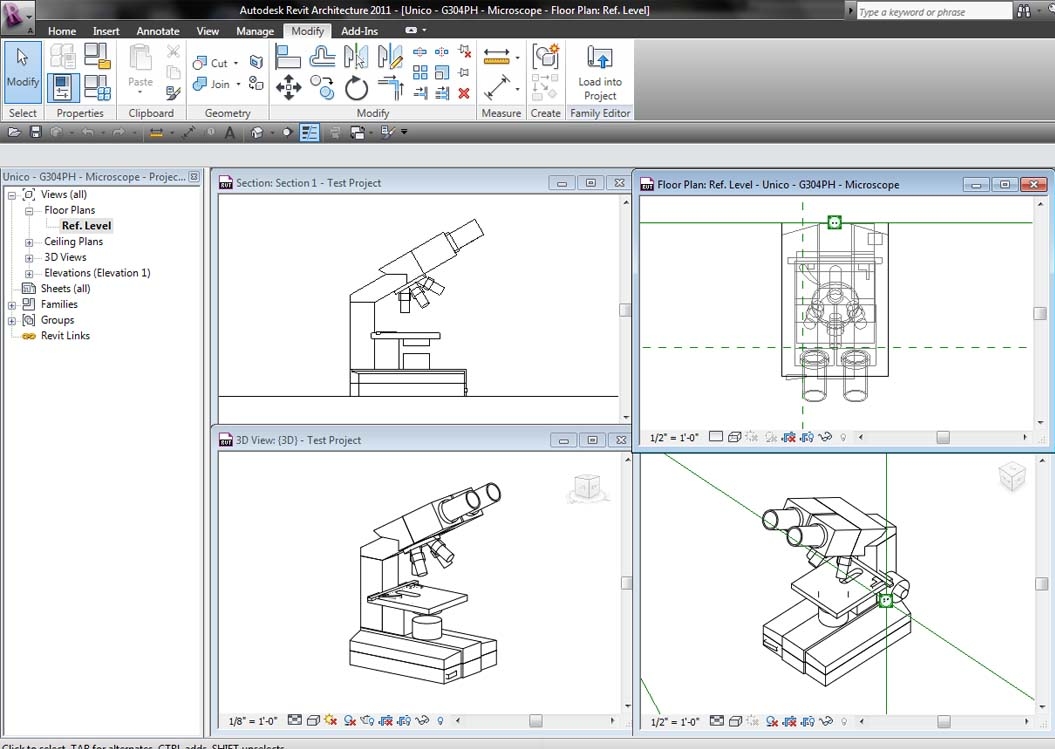Select the Create Group tool
This screenshot has height=749, width=1055.
(546, 58)
